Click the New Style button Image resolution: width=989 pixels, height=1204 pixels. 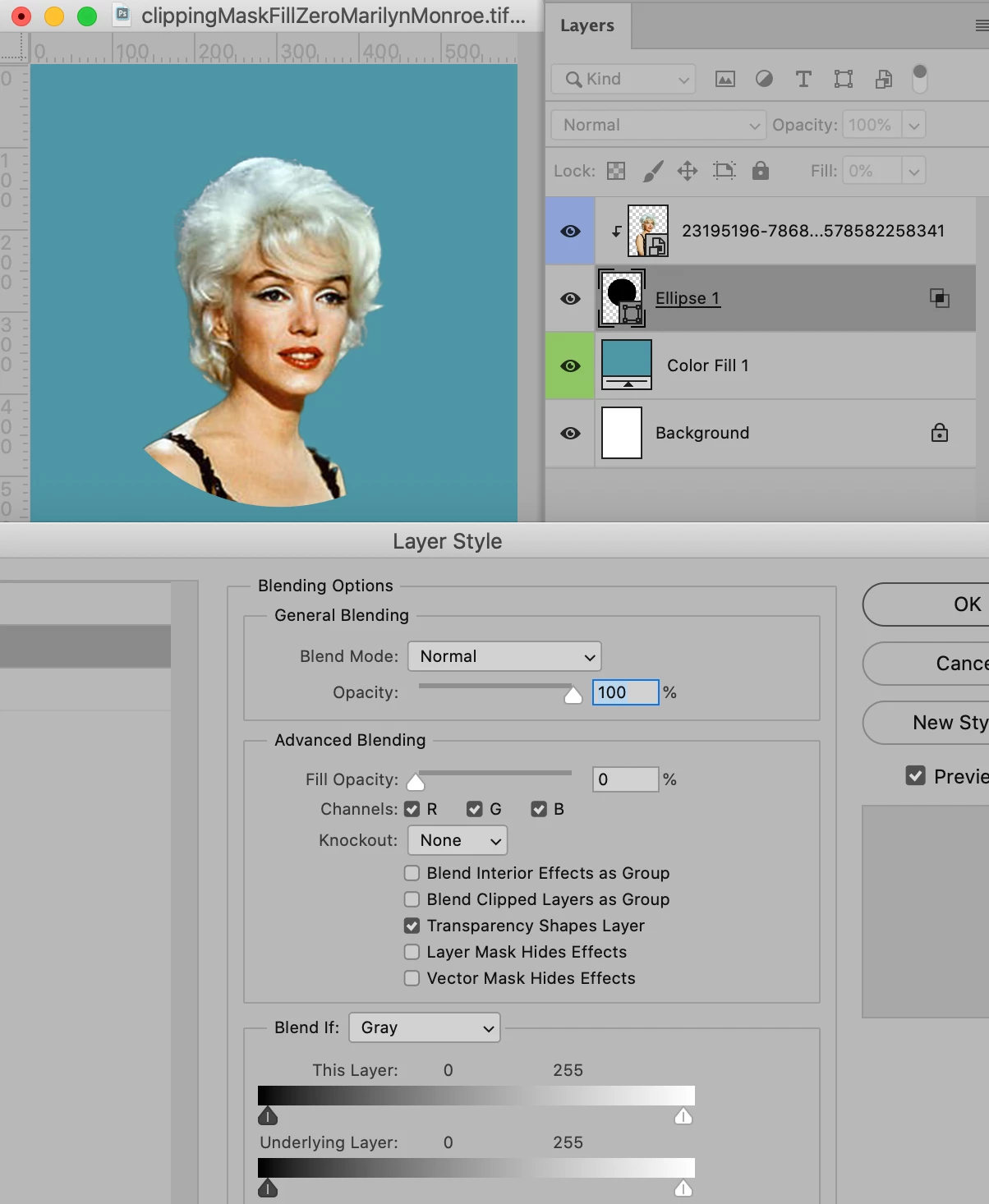[x=926, y=723]
